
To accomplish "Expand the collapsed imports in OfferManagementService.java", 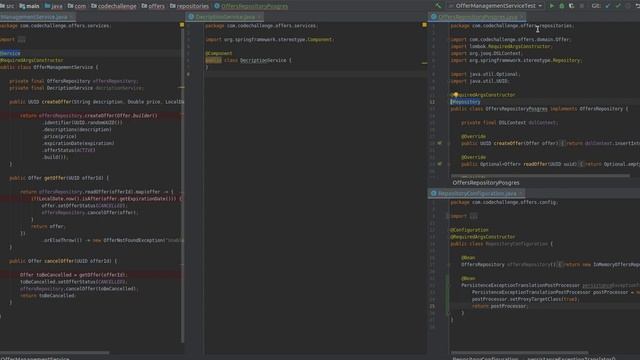I will point(21,40).
